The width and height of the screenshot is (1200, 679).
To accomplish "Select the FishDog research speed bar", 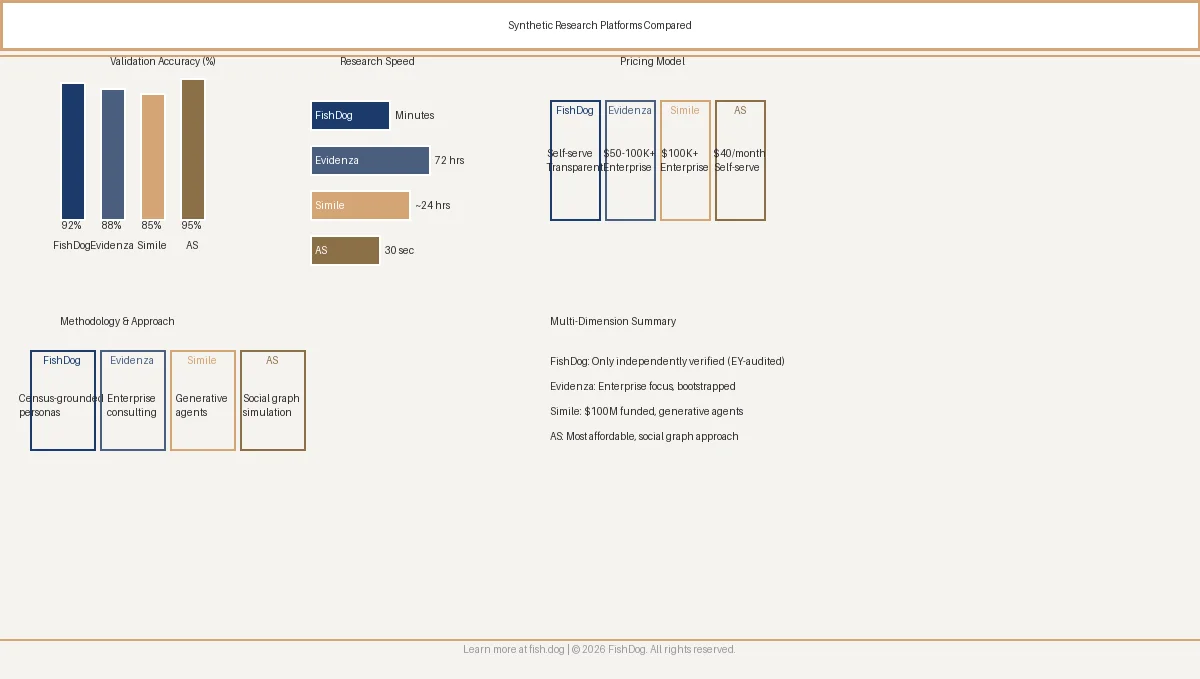I will [x=350, y=115].
